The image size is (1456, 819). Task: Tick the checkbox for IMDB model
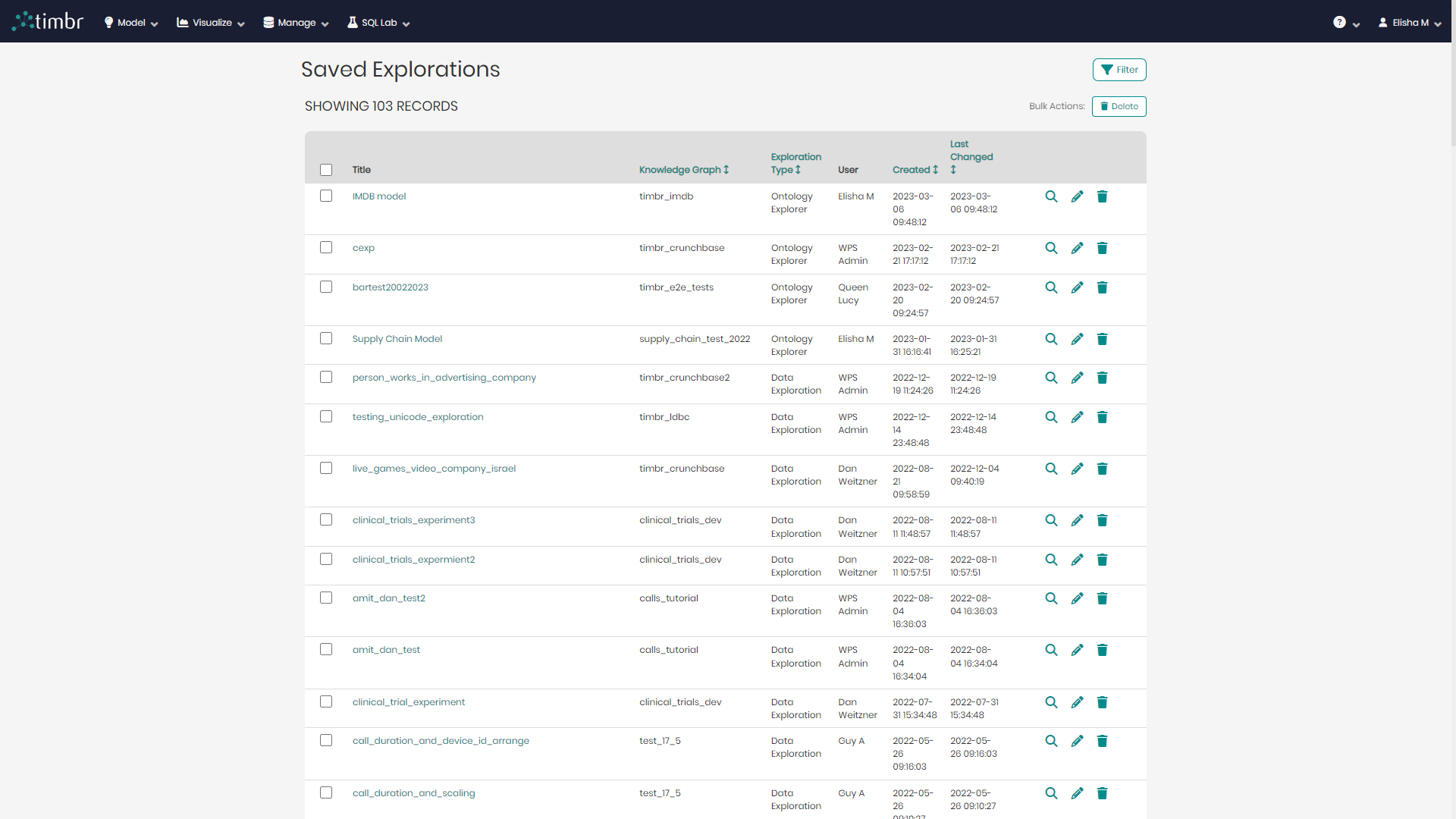point(326,196)
